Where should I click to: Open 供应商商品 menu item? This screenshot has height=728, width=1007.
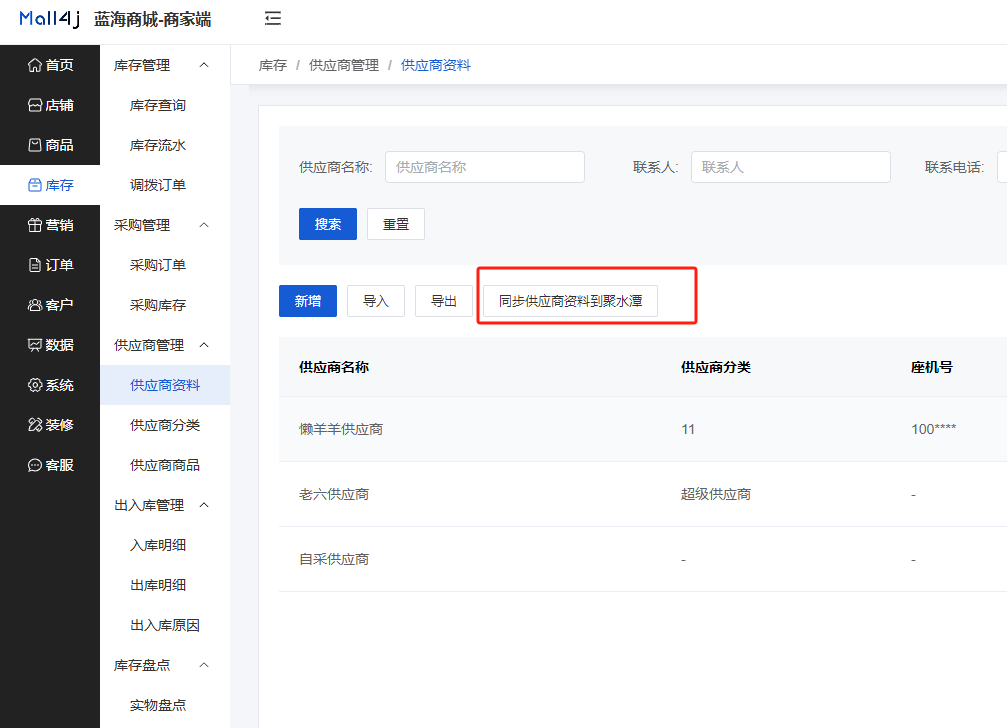[x=165, y=465]
